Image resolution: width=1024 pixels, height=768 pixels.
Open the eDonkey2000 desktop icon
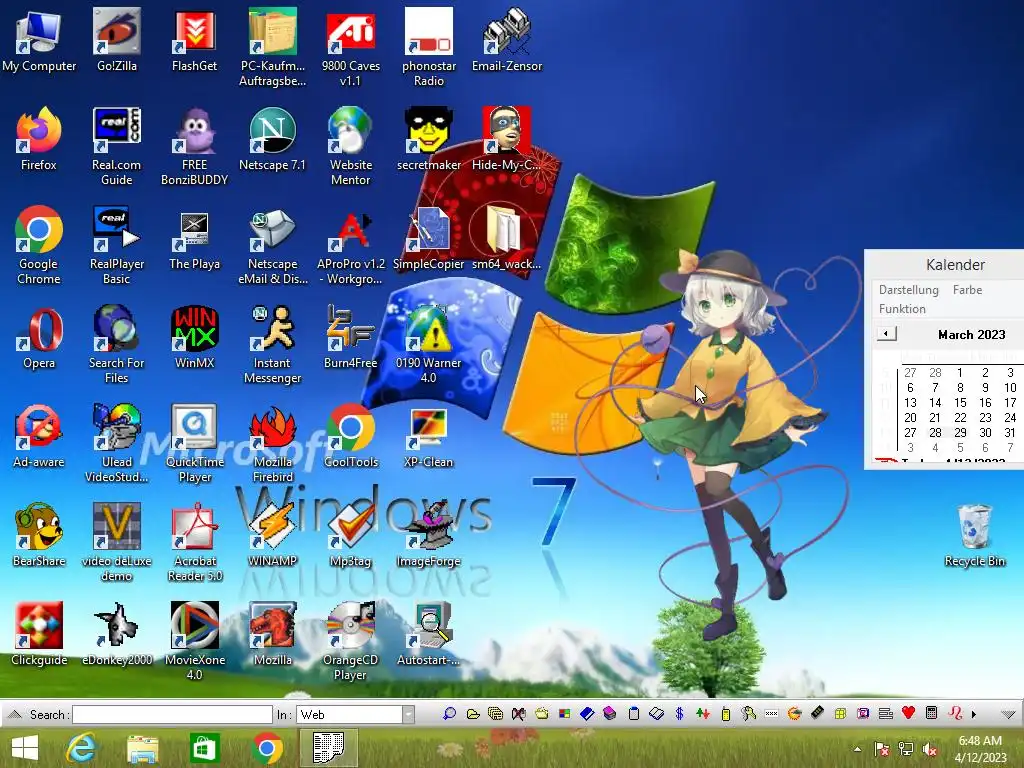pyautogui.click(x=117, y=635)
